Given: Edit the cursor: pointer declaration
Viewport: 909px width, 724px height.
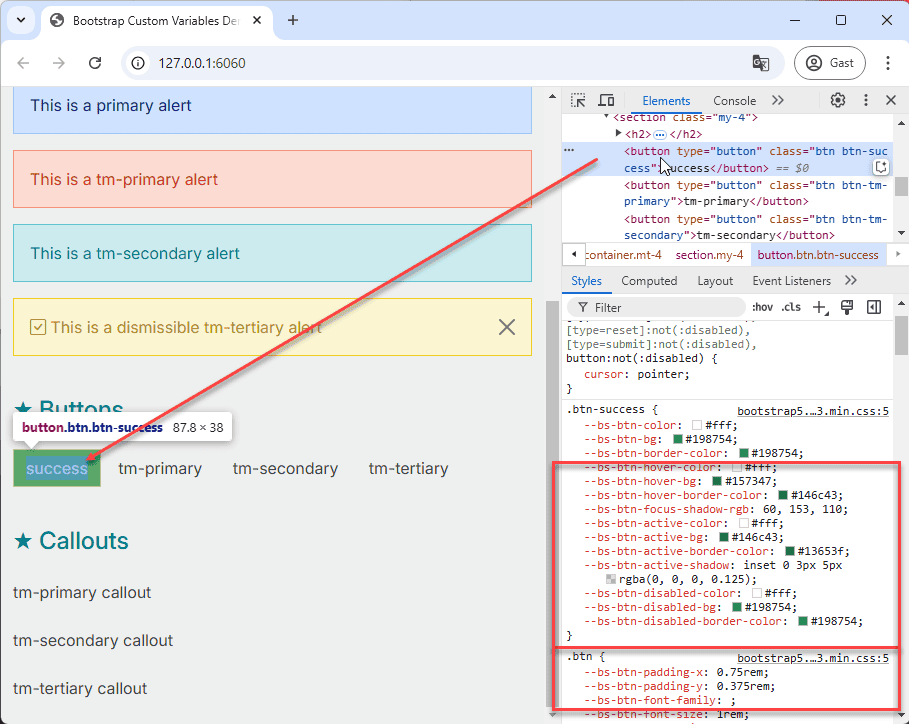Looking at the screenshot, I should (637, 374).
